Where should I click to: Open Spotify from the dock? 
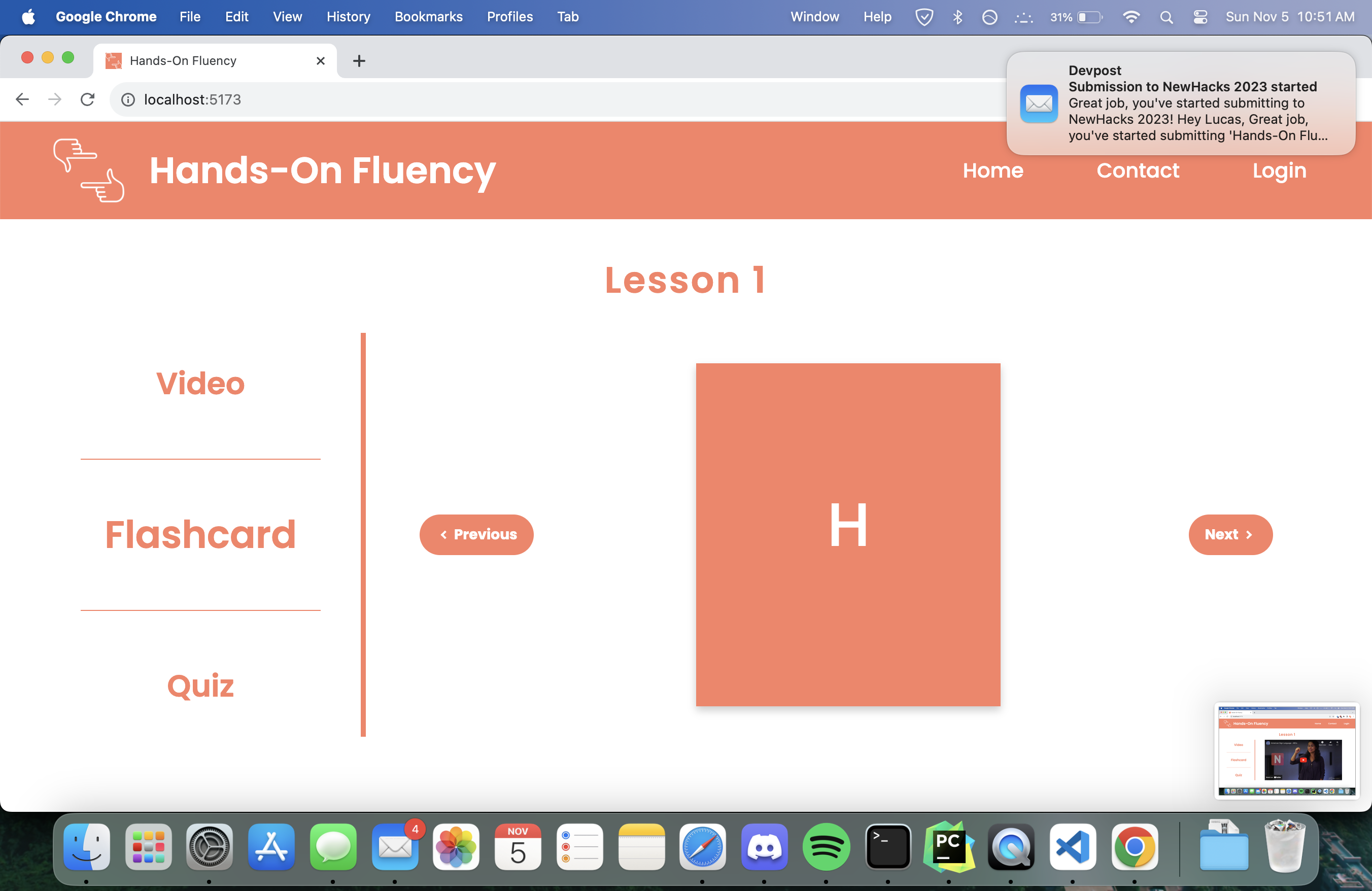pyautogui.click(x=826, y=847)
